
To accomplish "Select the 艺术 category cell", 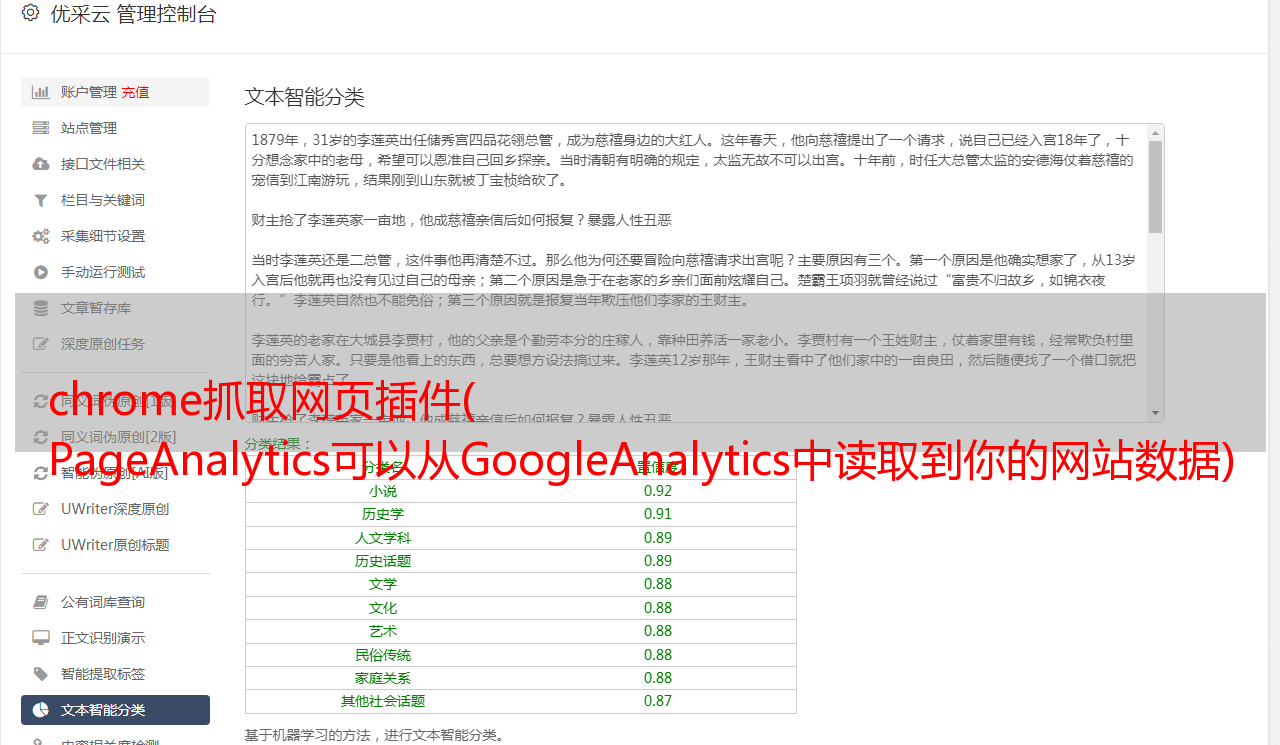I will click(383, 631).
